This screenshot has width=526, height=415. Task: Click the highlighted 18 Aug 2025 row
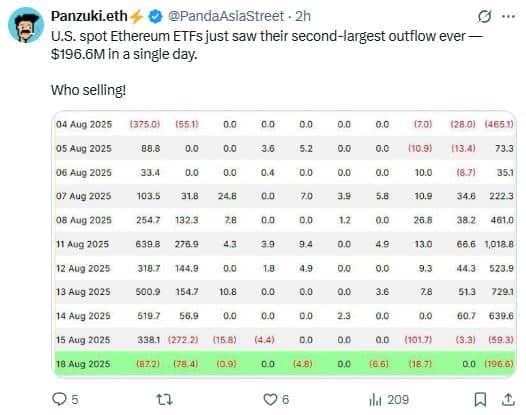[284, 364]
